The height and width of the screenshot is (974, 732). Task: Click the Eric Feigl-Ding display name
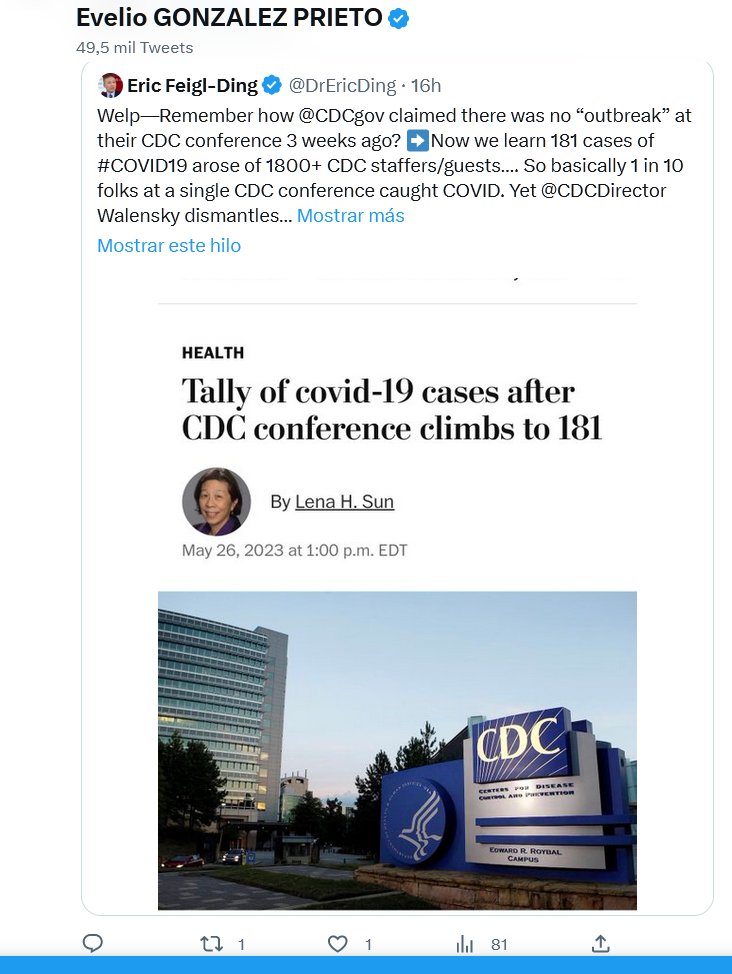click(192, 85)
